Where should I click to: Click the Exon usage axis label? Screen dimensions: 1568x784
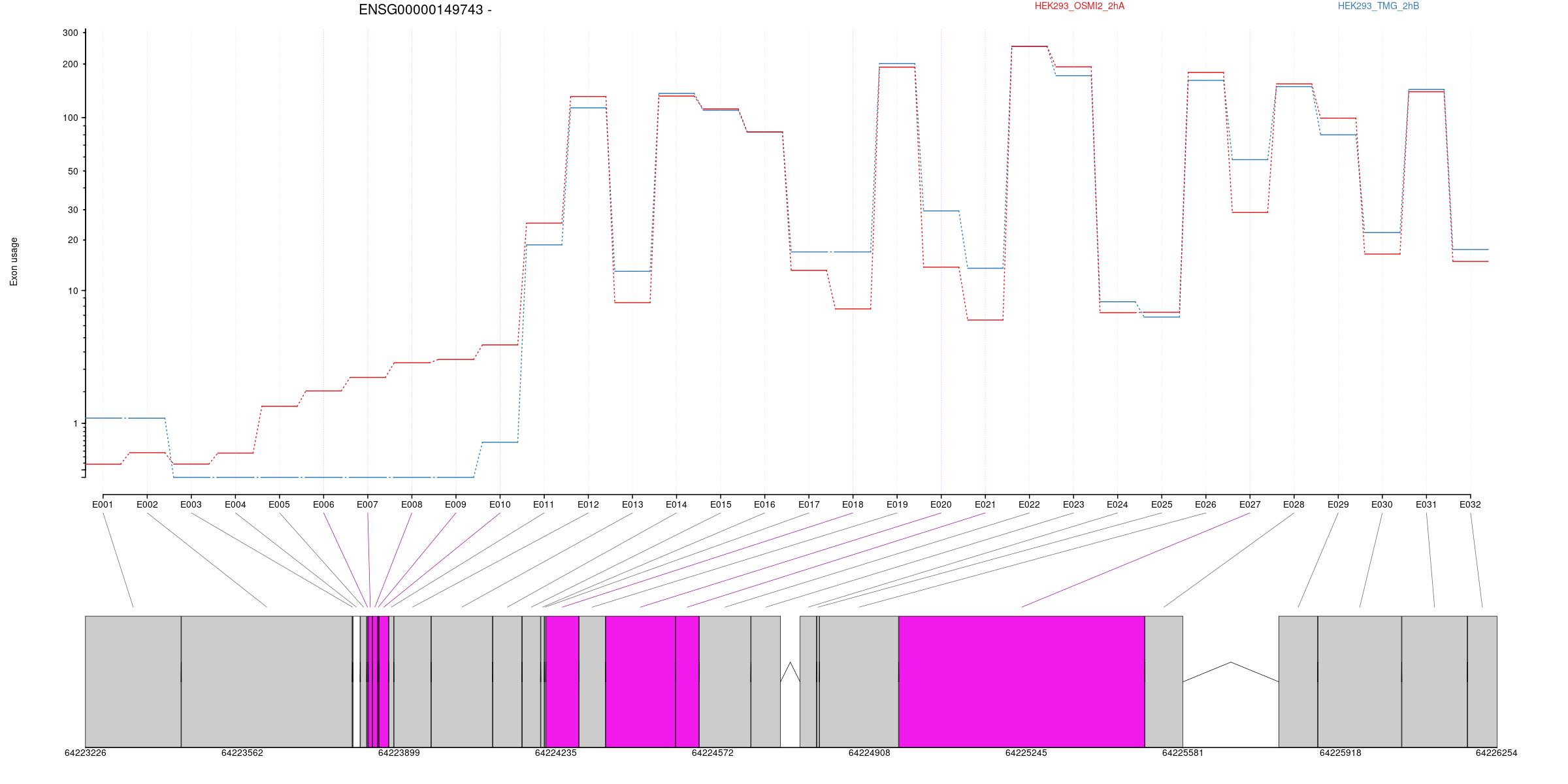[x=14, y=261]
